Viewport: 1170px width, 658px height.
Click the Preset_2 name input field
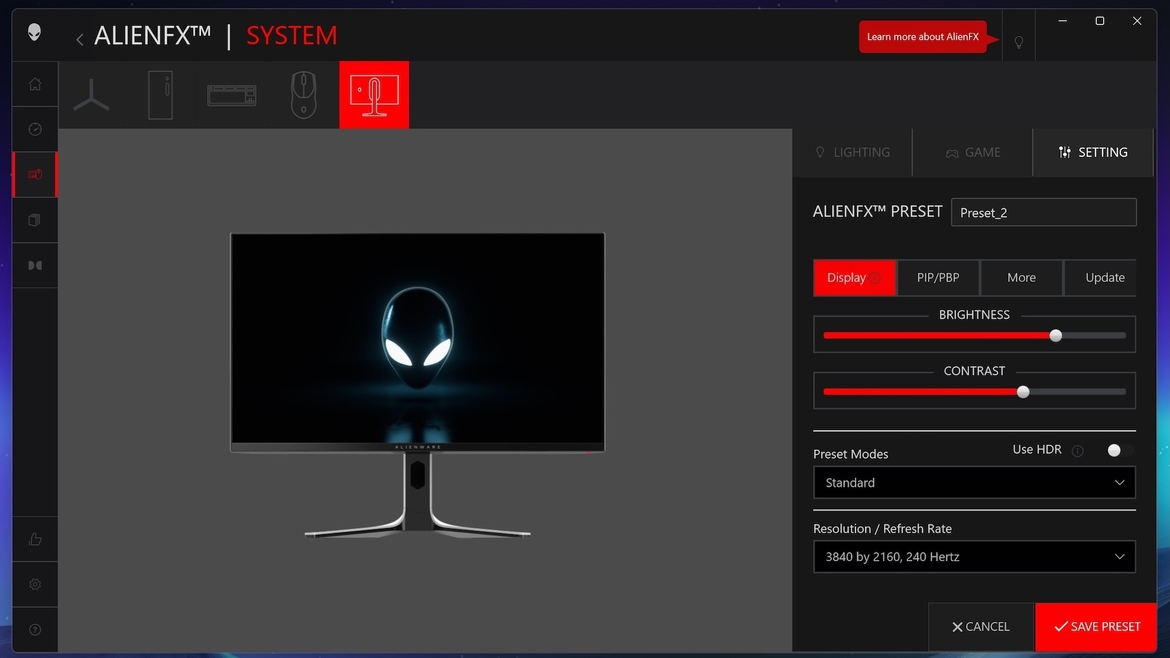coord(1044,213)
